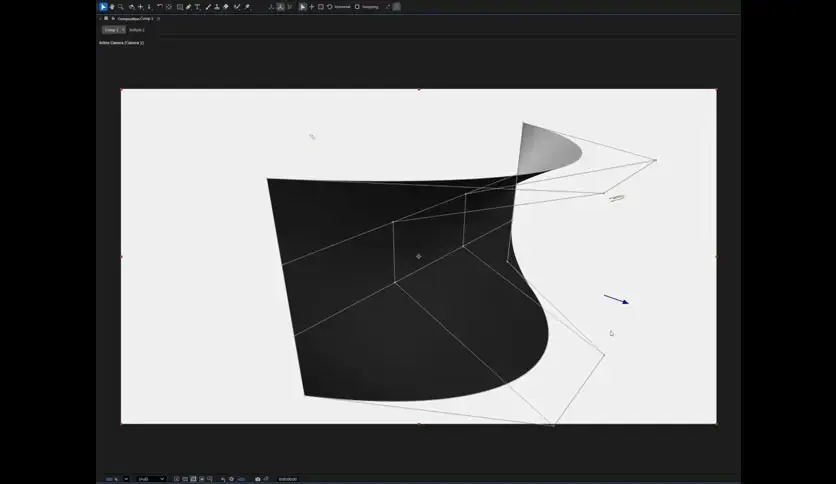Viewport: 836px width, 484px height.
Task: Select the Dolly camera tool
Action: [149, 7]
